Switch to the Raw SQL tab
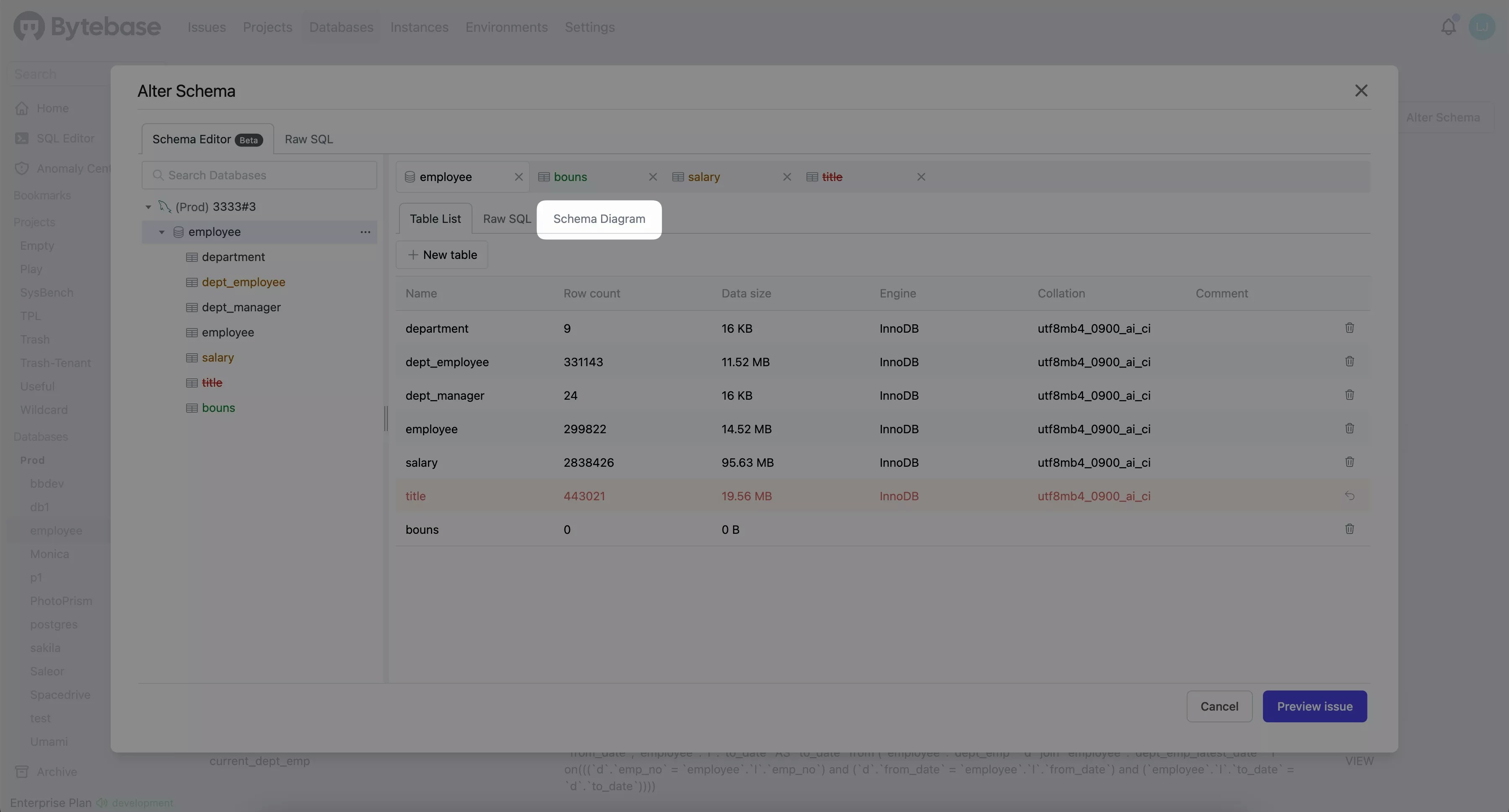The width and height of the screenshot is (1509, 812). coord(308,139)
